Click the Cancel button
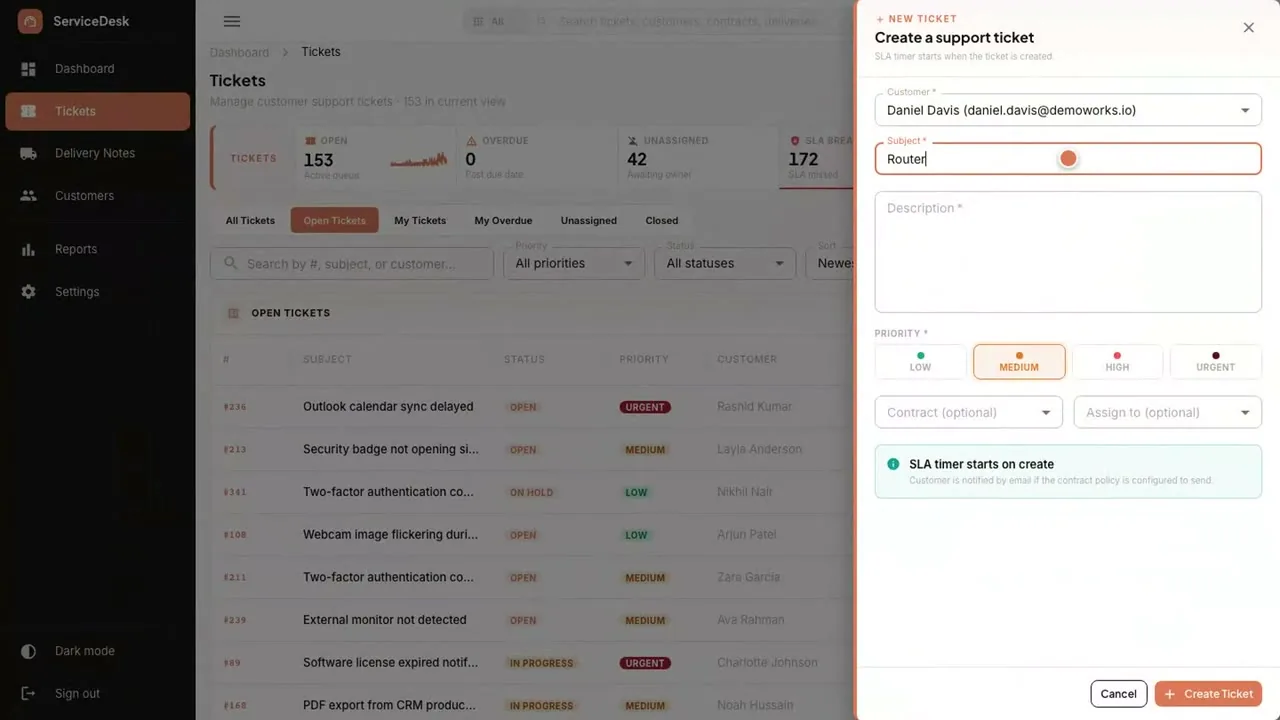The image size is (1280, 720). coord(1118,694)
